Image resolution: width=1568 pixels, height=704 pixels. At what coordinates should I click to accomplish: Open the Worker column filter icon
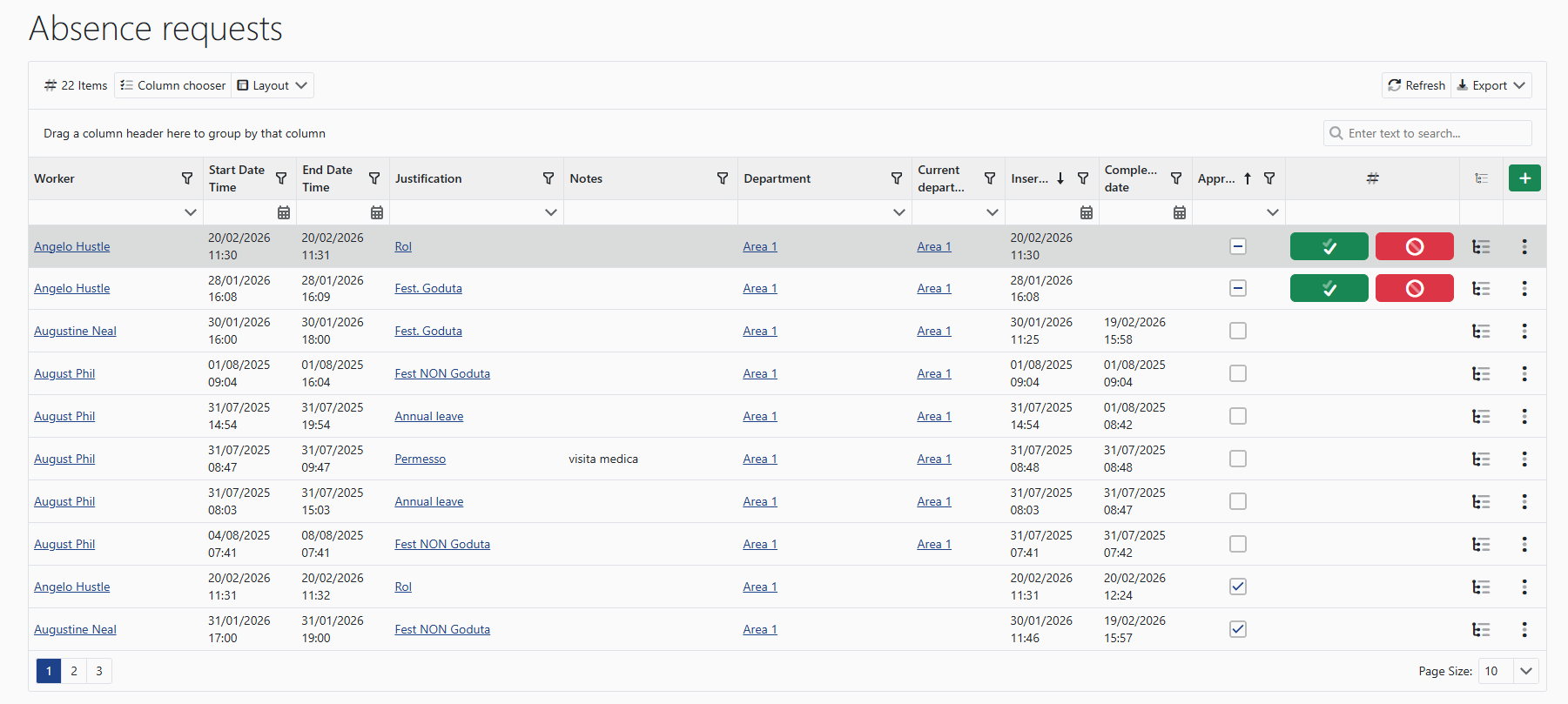tap(187, 178)
